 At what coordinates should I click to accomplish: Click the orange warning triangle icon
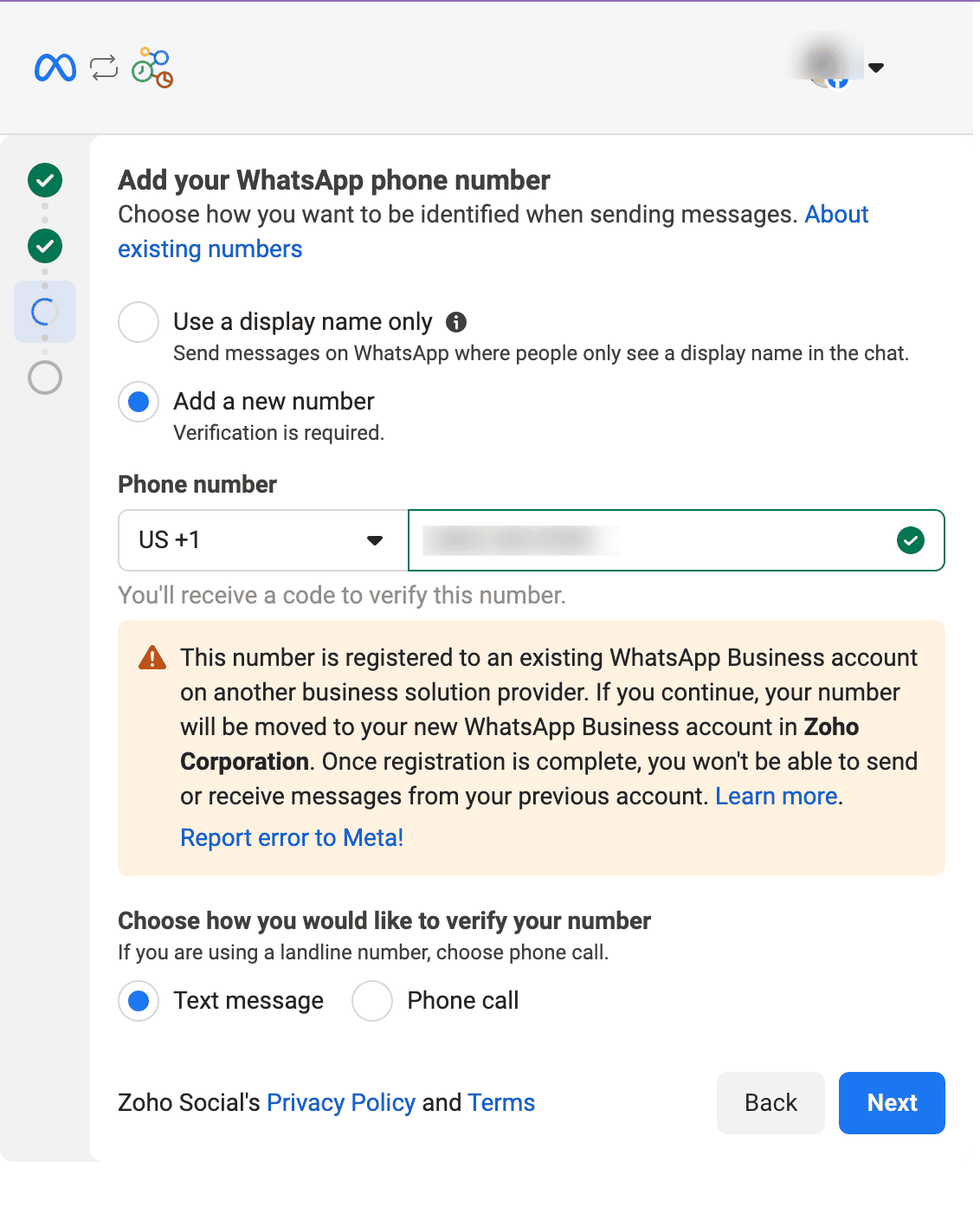[152, 658]
